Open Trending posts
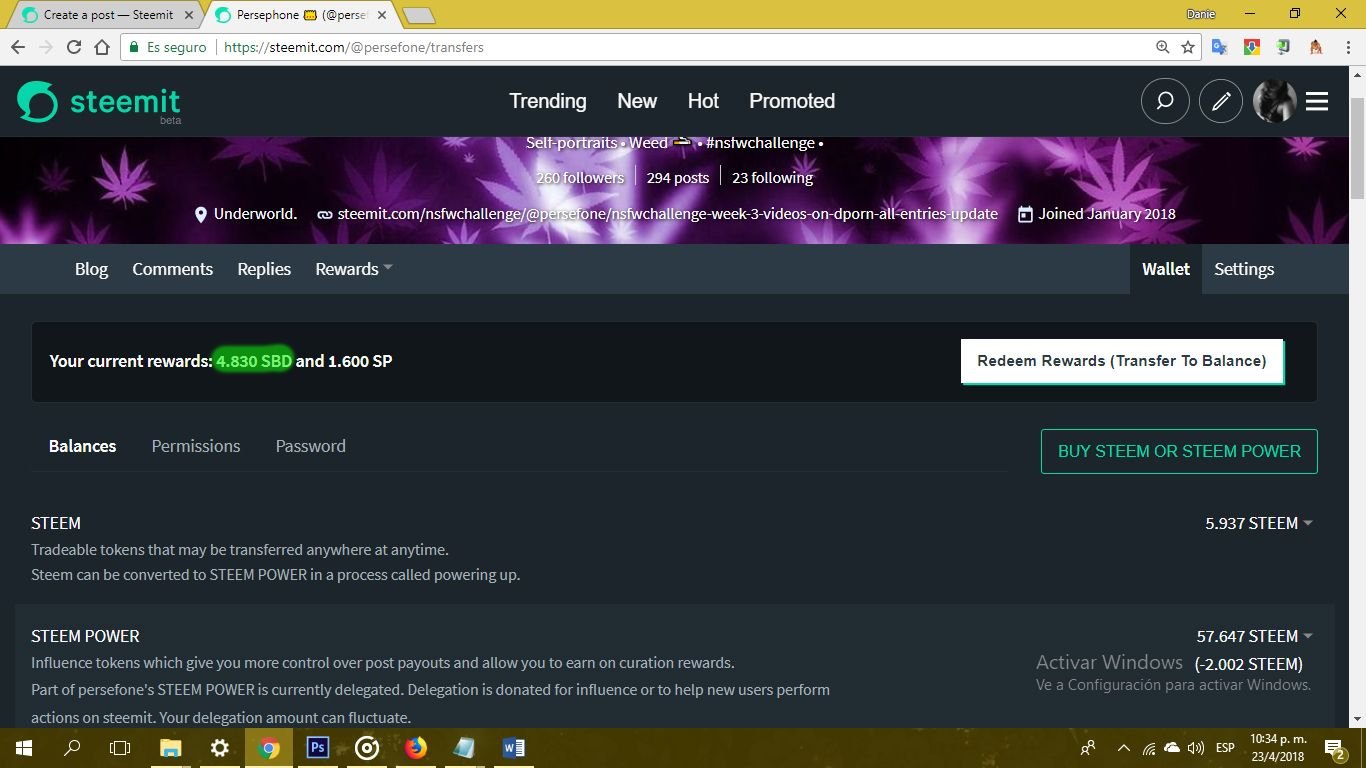 (548, 101)
